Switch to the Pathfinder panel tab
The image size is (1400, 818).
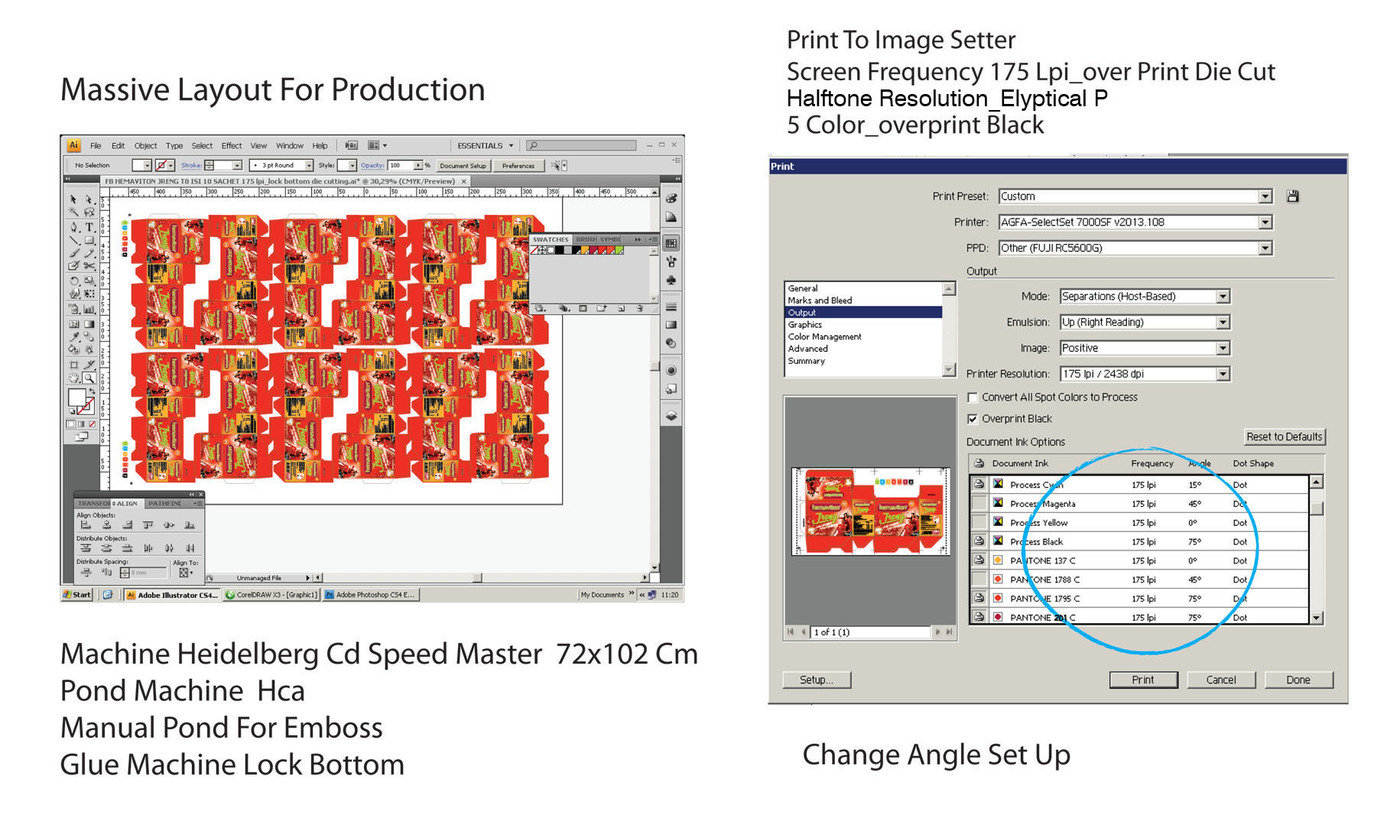pyautogui.click(x=165, y=503)
